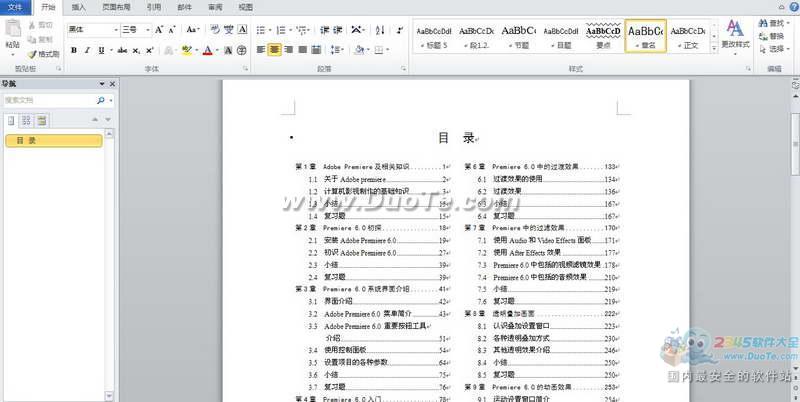Viewport: 800px width, 402px height.
Task: Show page thumbnails view in navigation pane
Action: coord(27,120)
